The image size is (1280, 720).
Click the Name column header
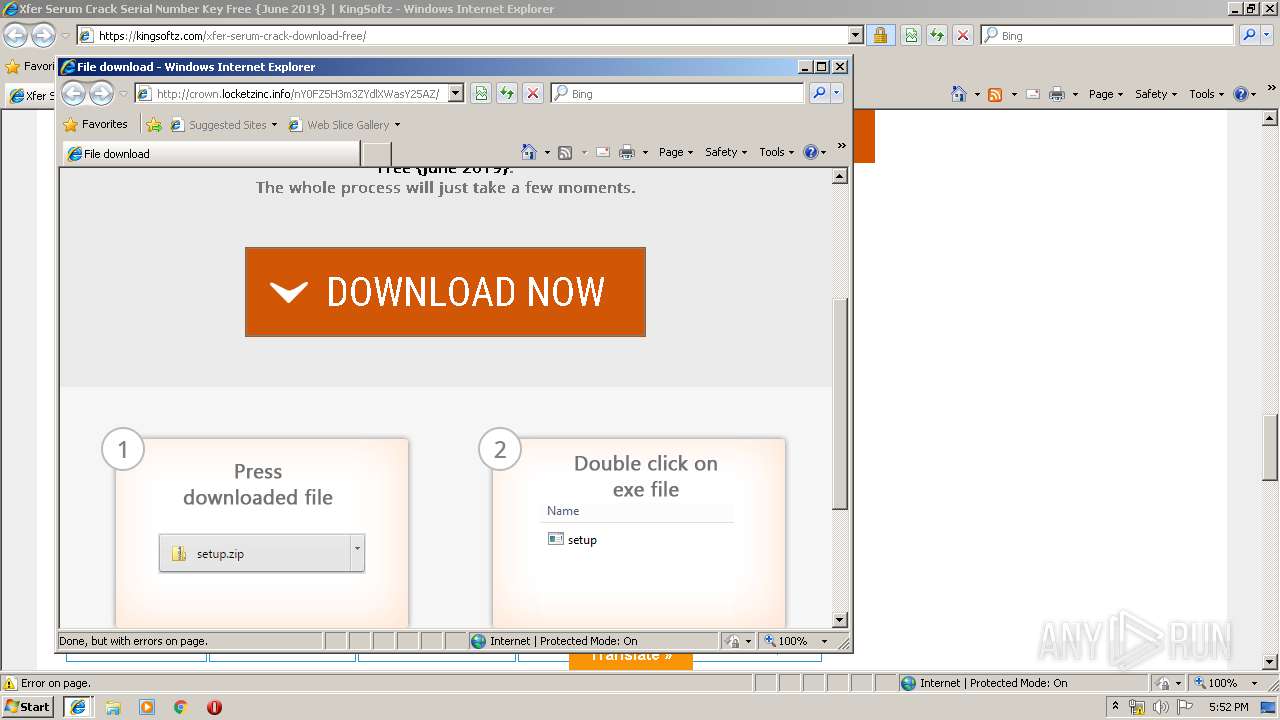pos(563,510)
